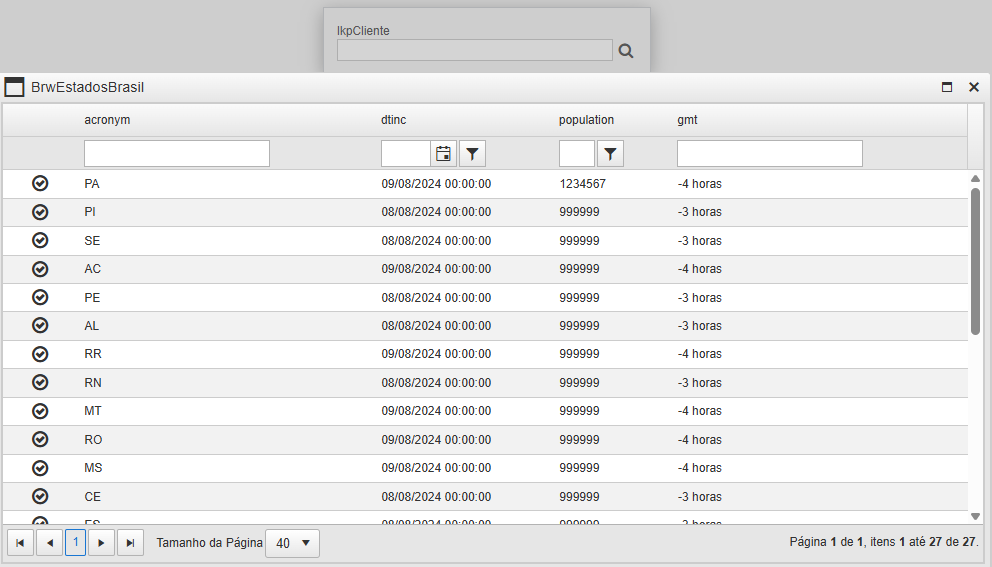Screen dimensions: 992x567
Task: Click the BrwEstadosBrasil window icon
Action: (x=15, y=87)
